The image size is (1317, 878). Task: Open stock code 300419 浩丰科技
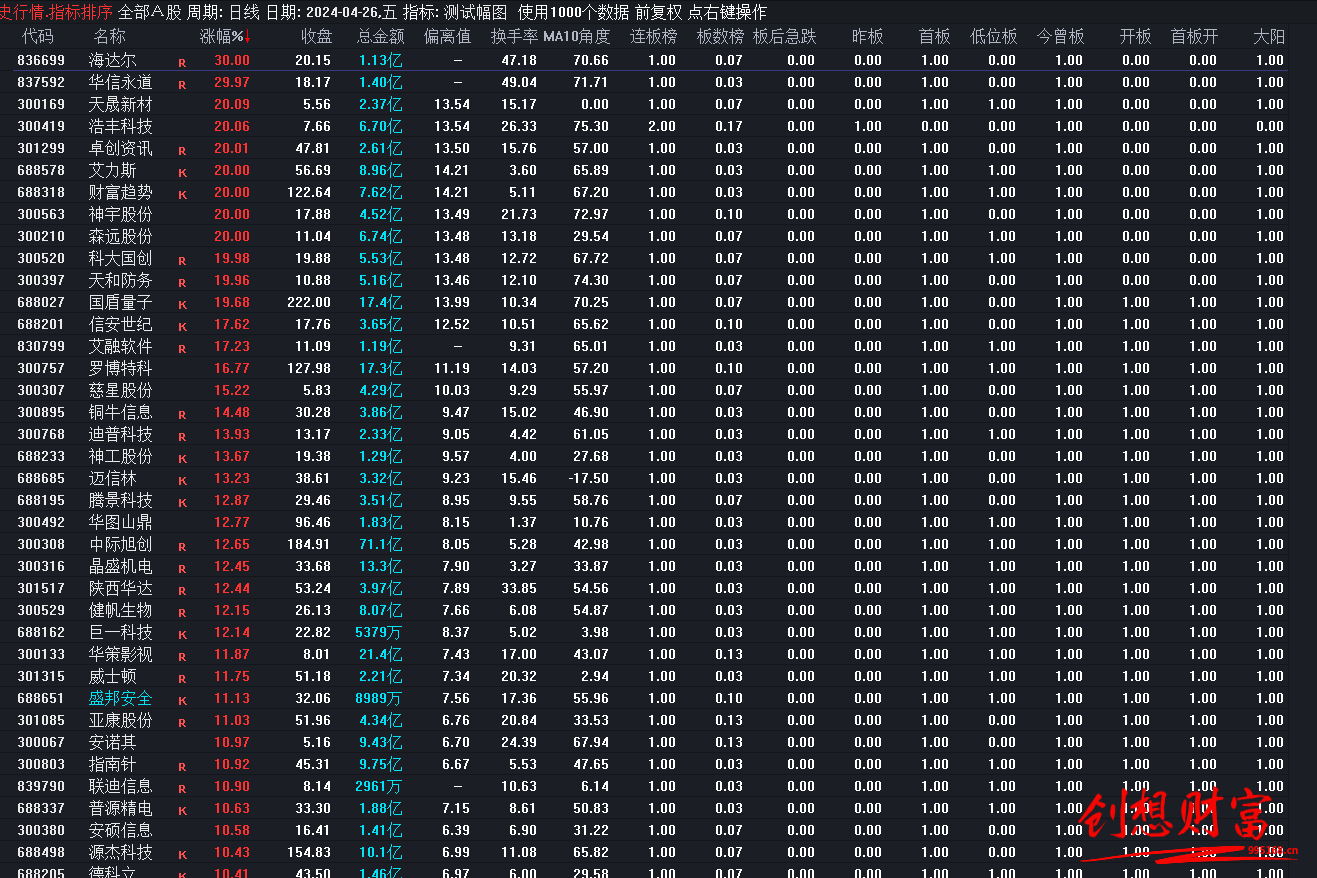pos(41,126)
